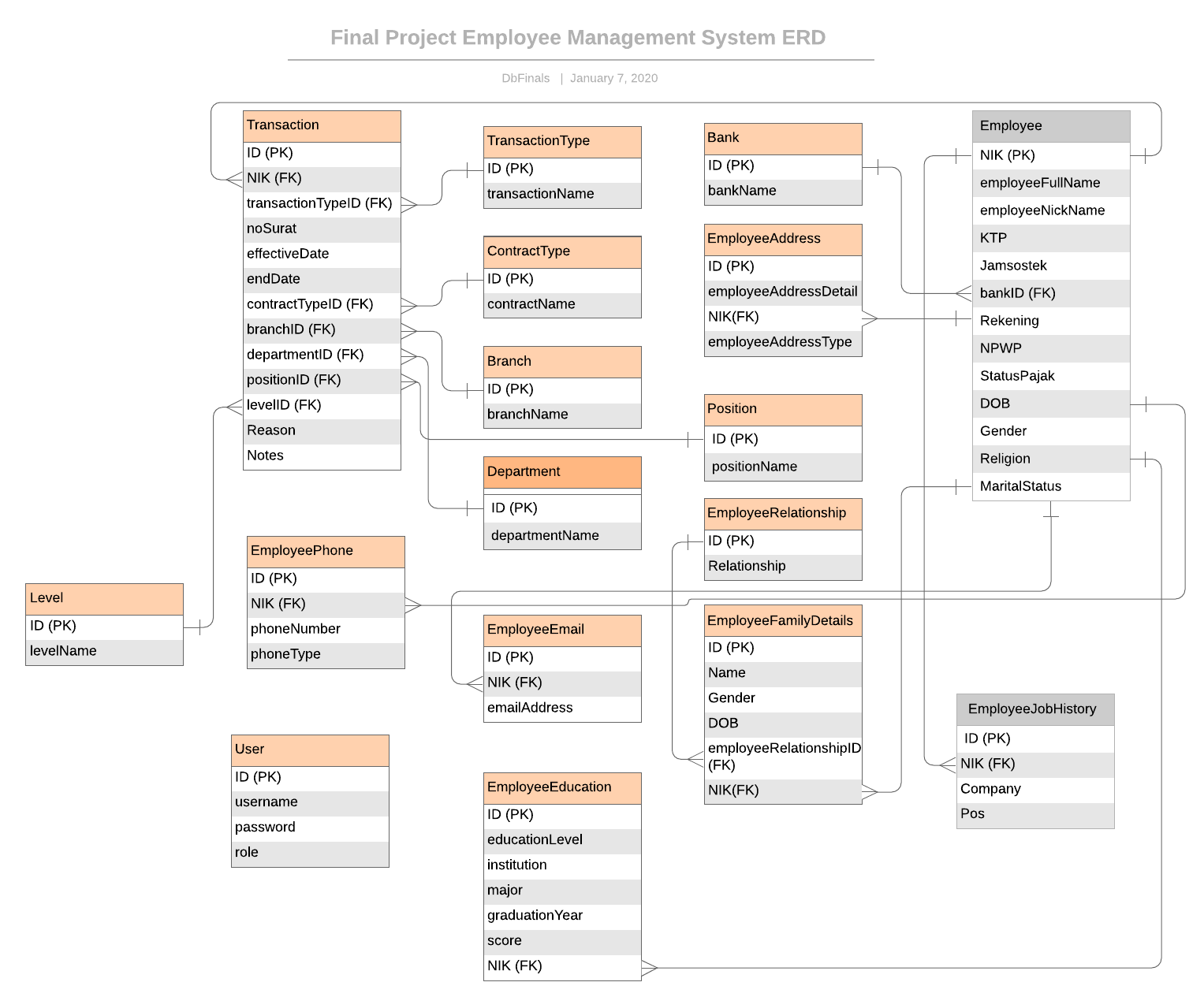Viewport: 1204px width, 997px height.
Task: Select the bankName field in Bank
Action: 783,192
